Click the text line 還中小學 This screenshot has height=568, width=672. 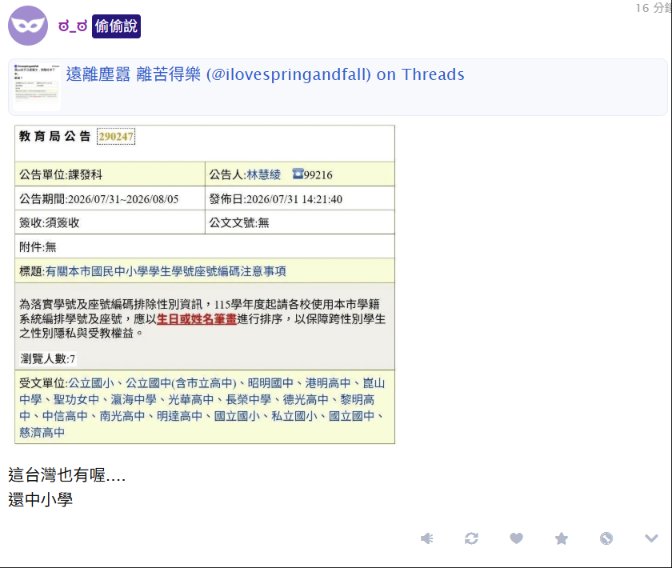coord(40,500)
